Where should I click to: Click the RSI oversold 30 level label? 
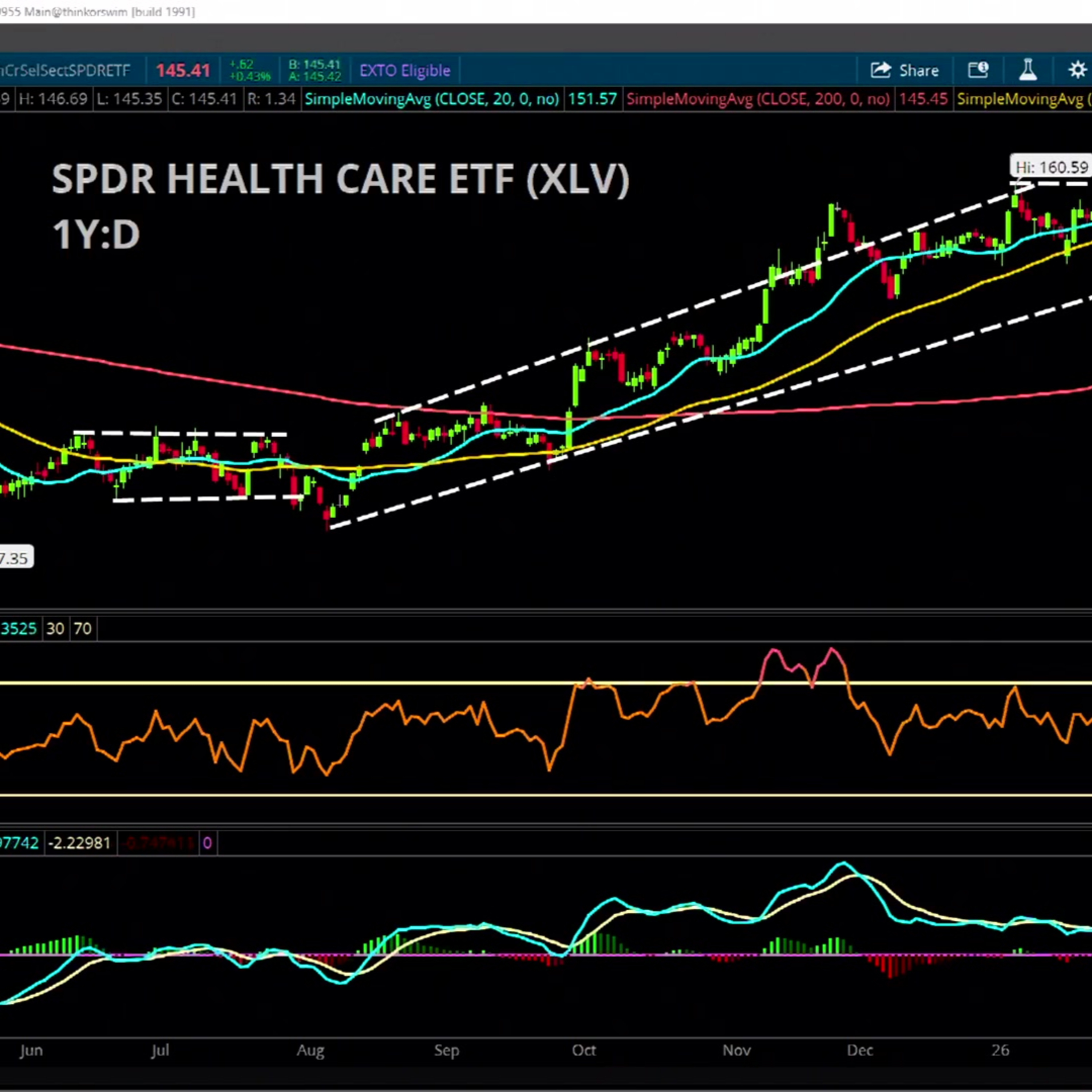(55, 629)
